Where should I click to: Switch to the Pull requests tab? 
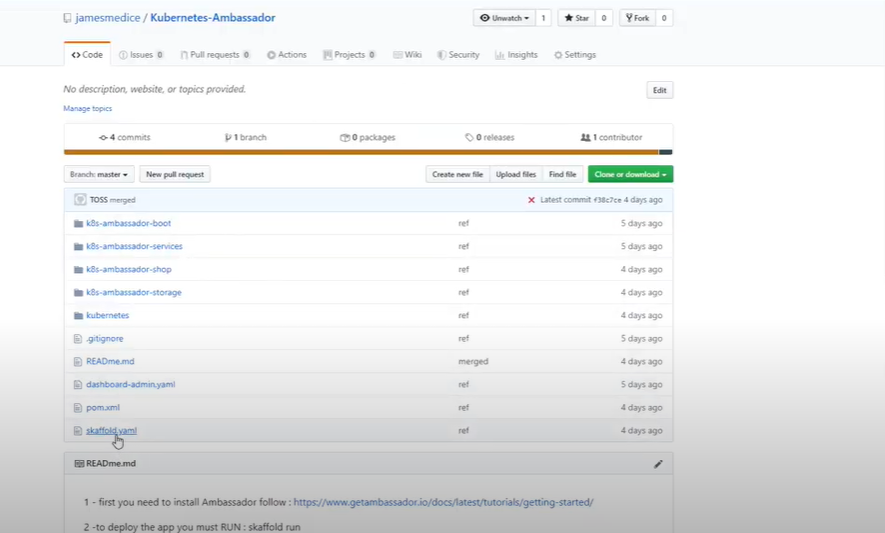click(x=215, y=55)
